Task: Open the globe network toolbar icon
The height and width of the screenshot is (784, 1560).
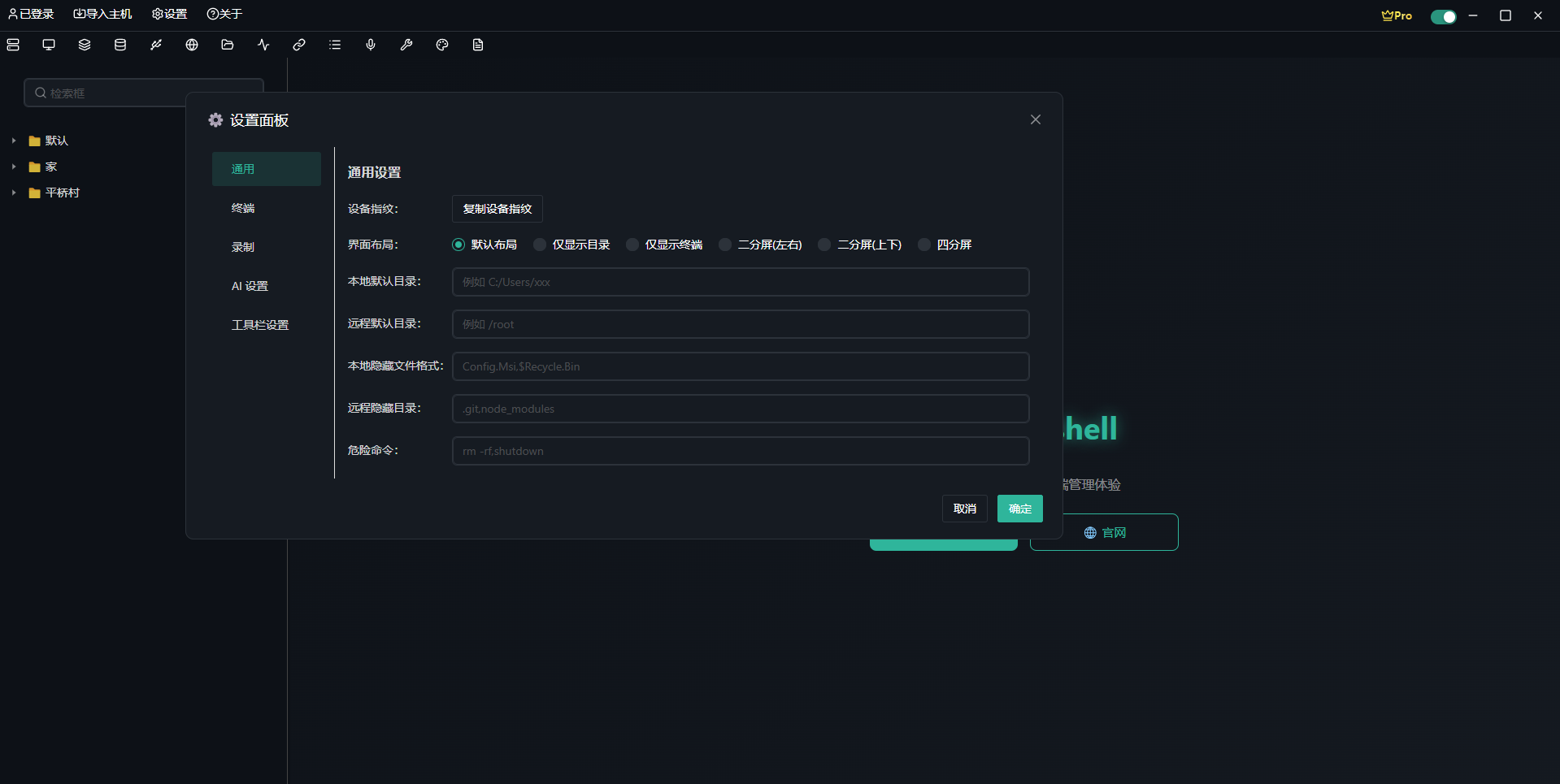Action: pos(192,45)
